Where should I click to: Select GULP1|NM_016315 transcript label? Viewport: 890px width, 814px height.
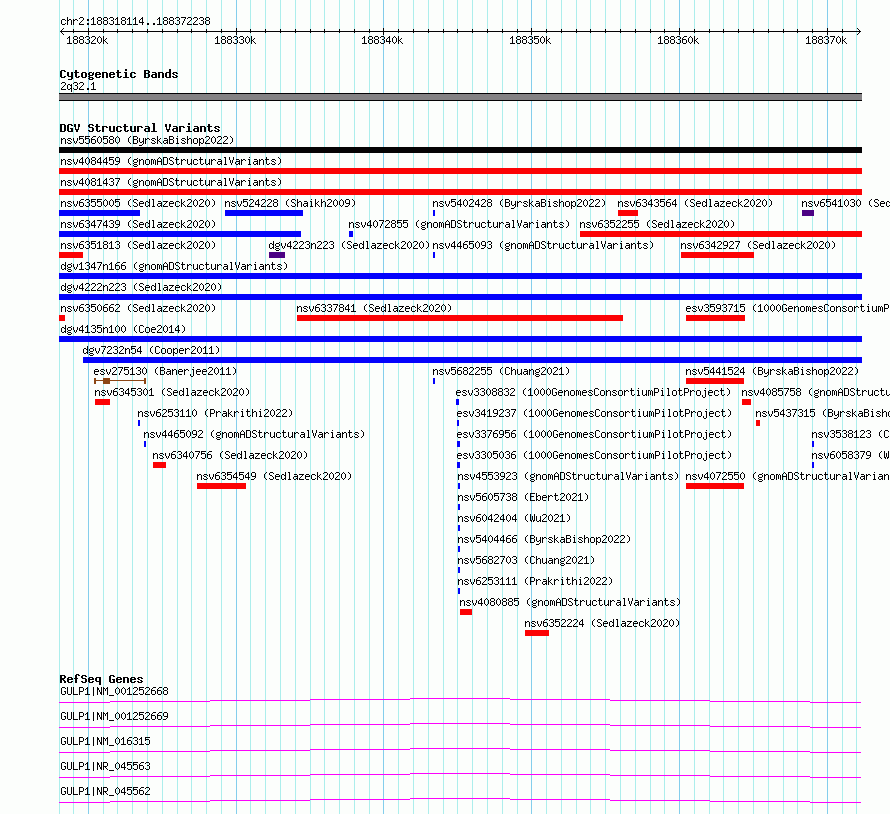pos(105,741)
